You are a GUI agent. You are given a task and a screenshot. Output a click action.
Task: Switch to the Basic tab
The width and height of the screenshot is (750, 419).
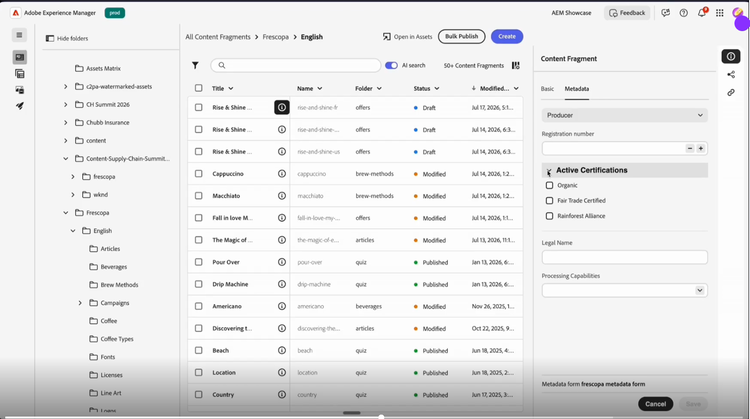[x=547, y=89]
